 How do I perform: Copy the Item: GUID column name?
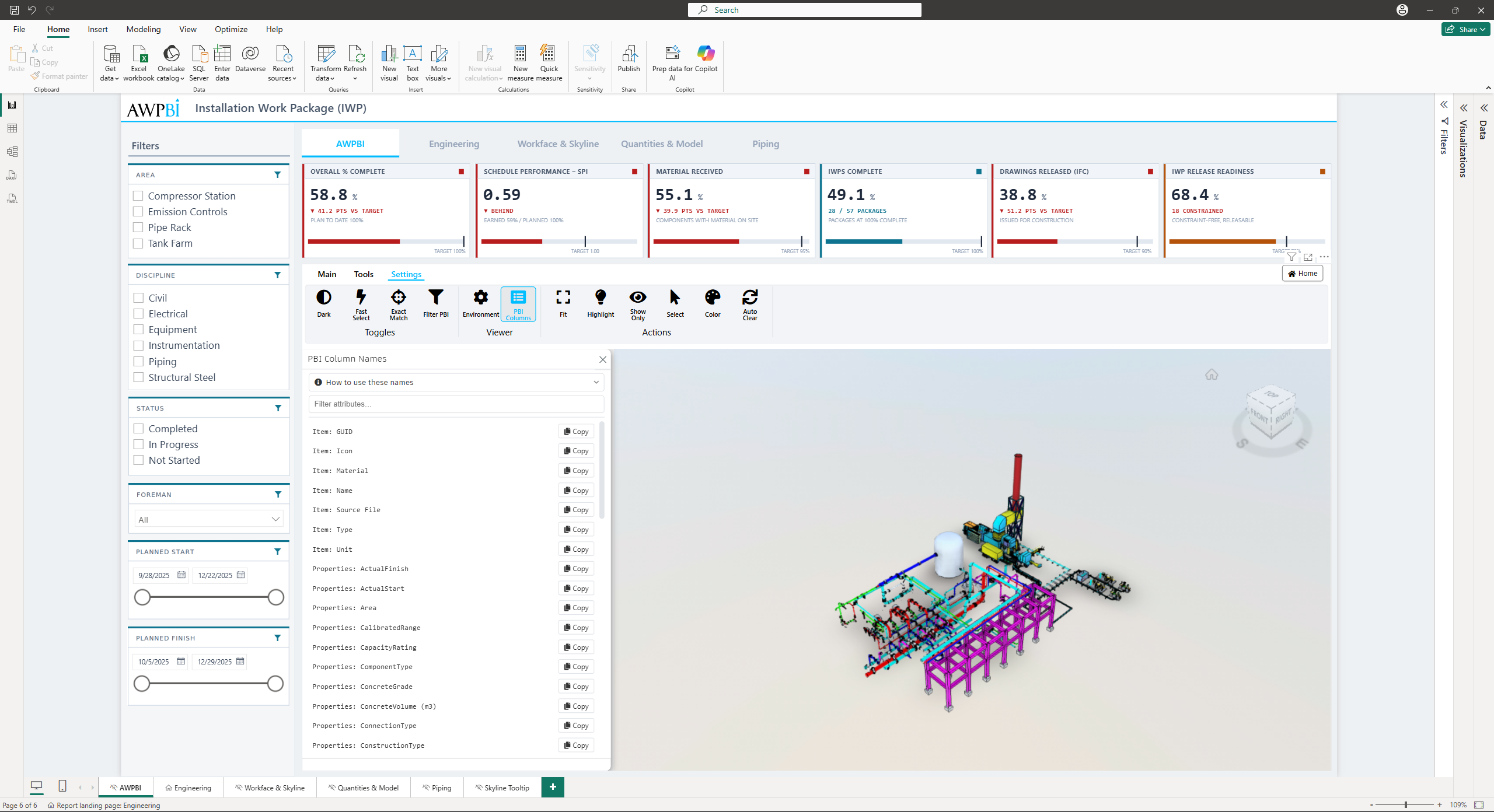pyautogui.click(x=576, y=432)
